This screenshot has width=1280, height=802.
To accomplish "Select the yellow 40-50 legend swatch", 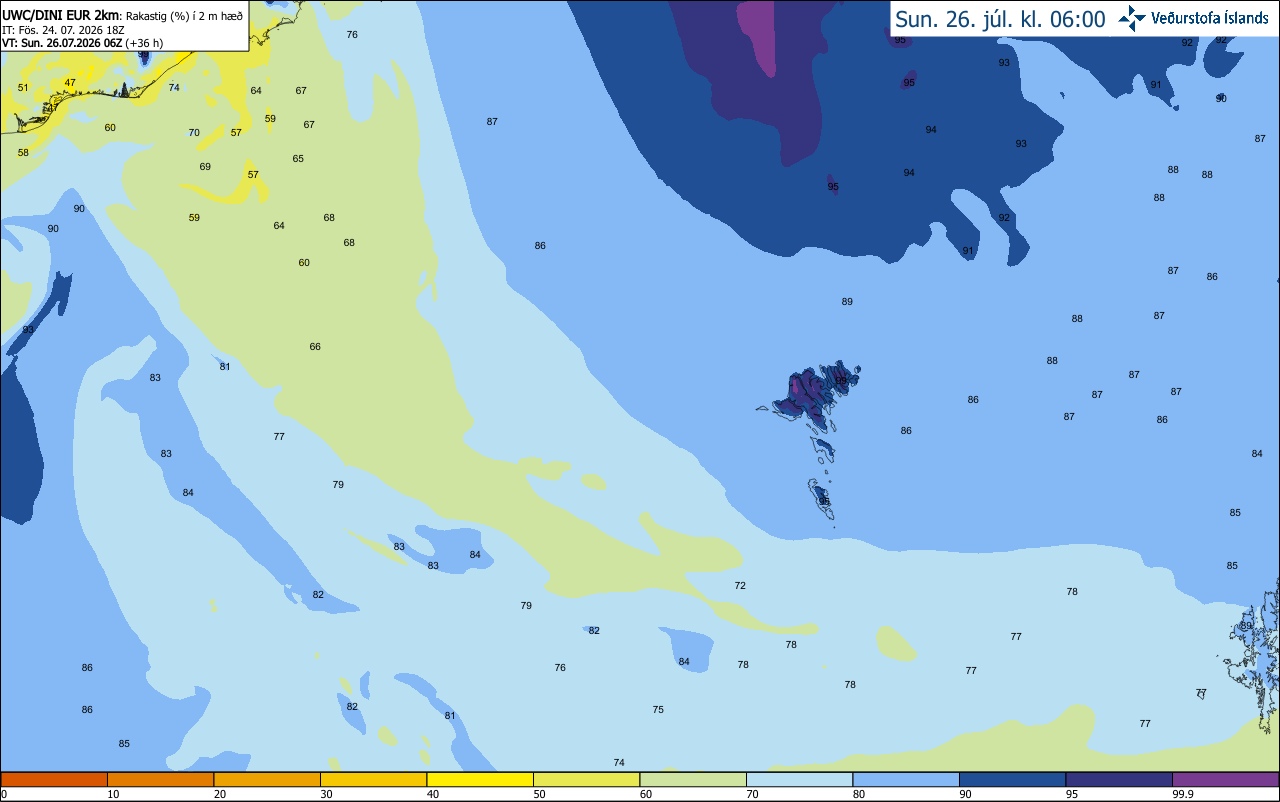I will pos(480,779).
